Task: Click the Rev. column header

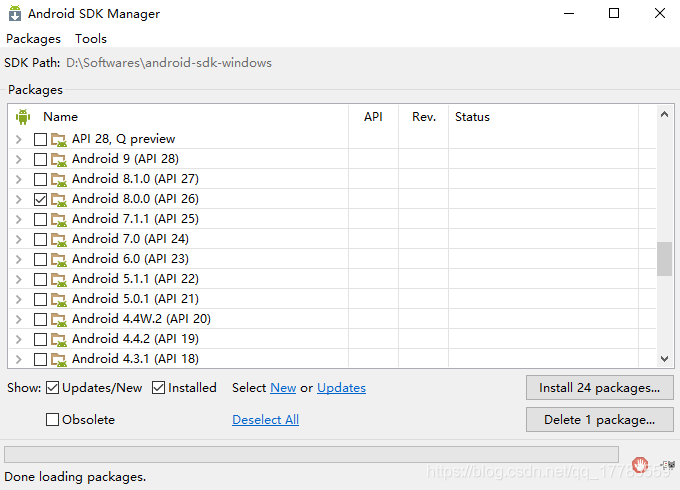Action: 424,117
